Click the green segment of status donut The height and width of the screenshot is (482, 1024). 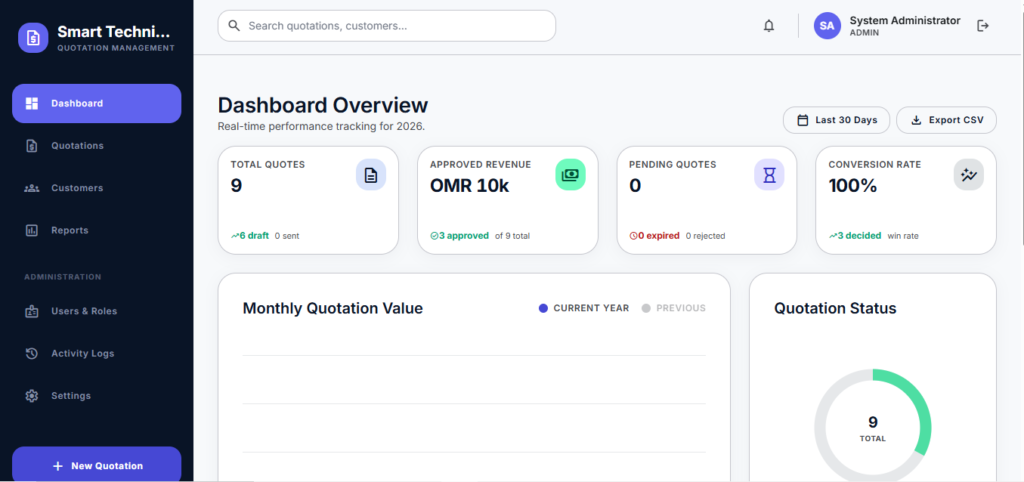point(919,405)
